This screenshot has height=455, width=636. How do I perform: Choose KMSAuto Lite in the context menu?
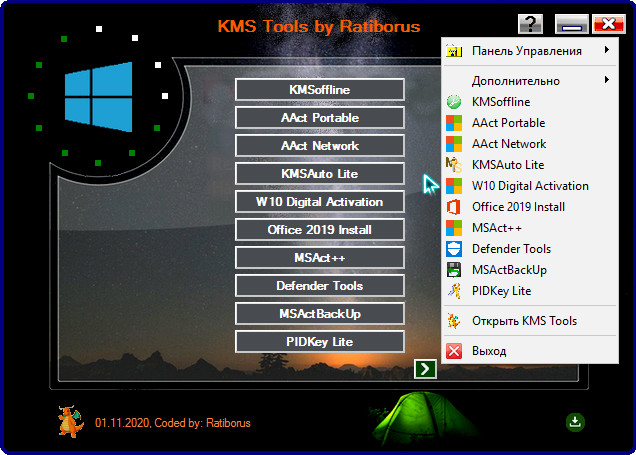508,165
